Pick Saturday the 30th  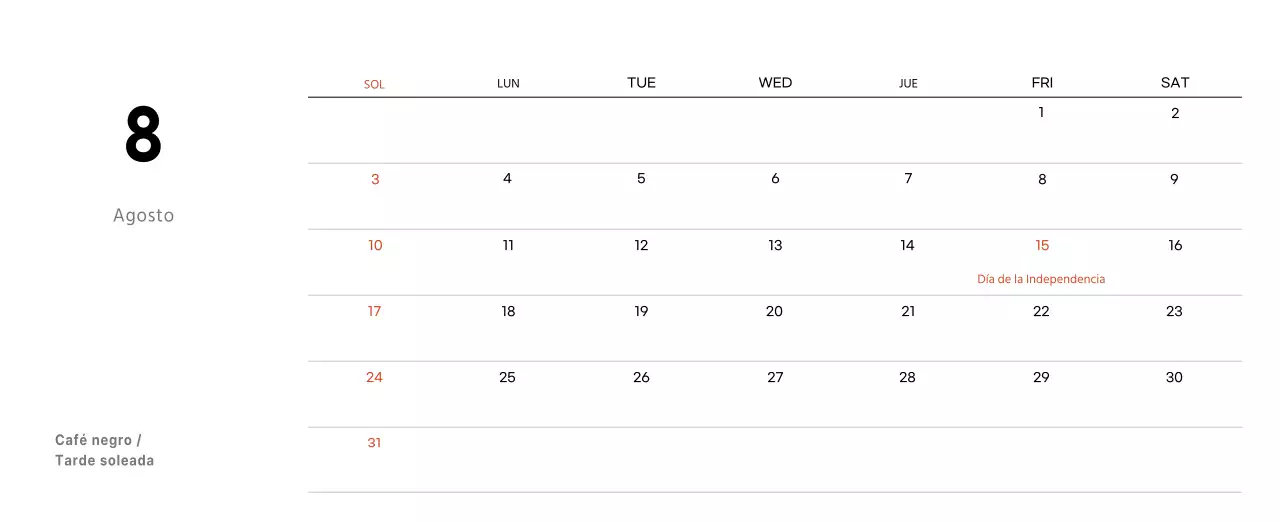pyautogui.click(x=1174, y=377)
